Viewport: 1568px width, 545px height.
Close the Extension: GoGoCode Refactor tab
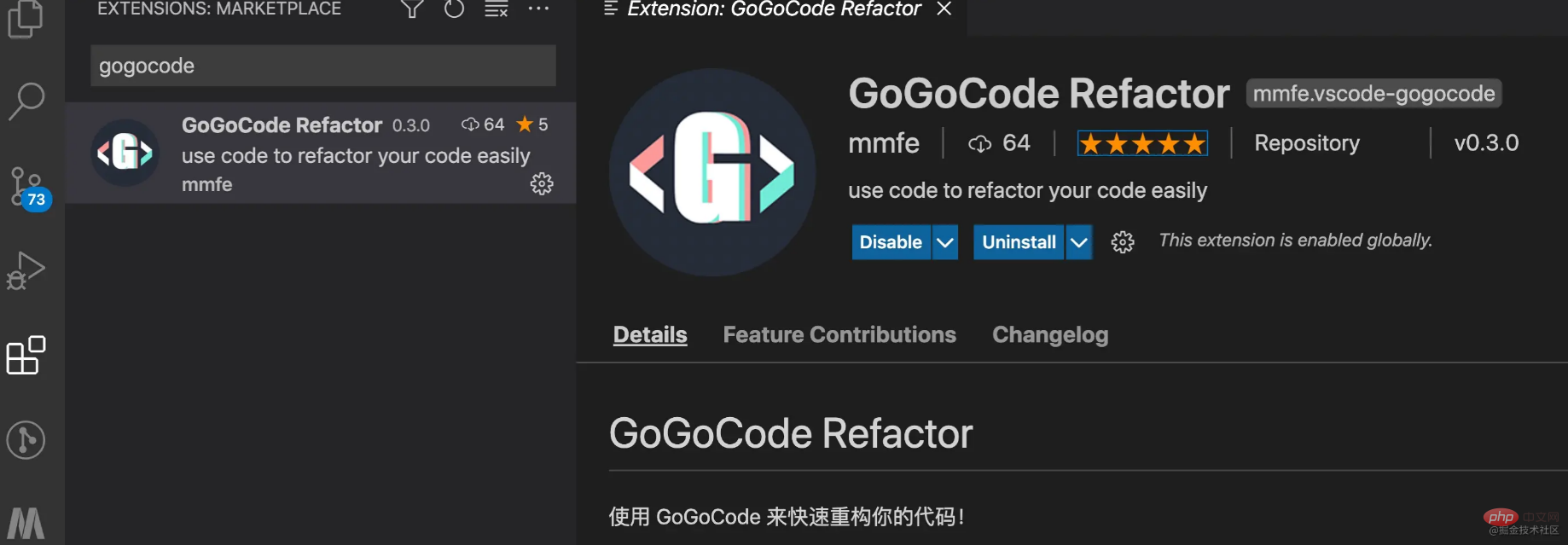click(x=944, y=9)
